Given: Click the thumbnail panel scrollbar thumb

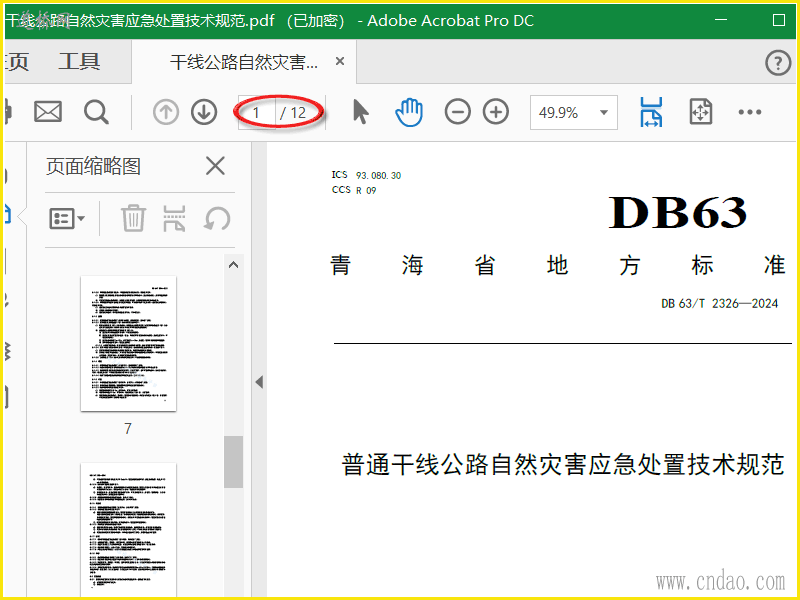Looking at the screenshot, I should [233, 462].
